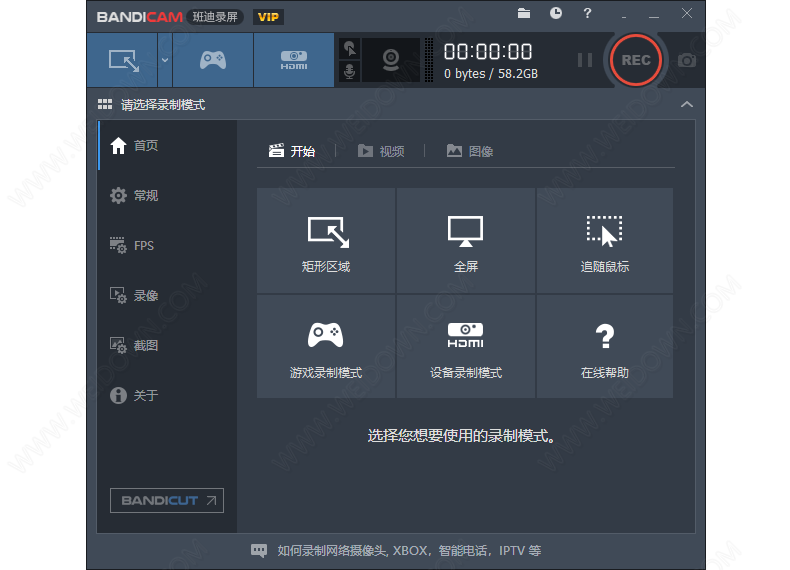Click the 0 bytes / 58.2GB storage text
The width and height of the screenshot is (790, 570).
click(491, 74)
